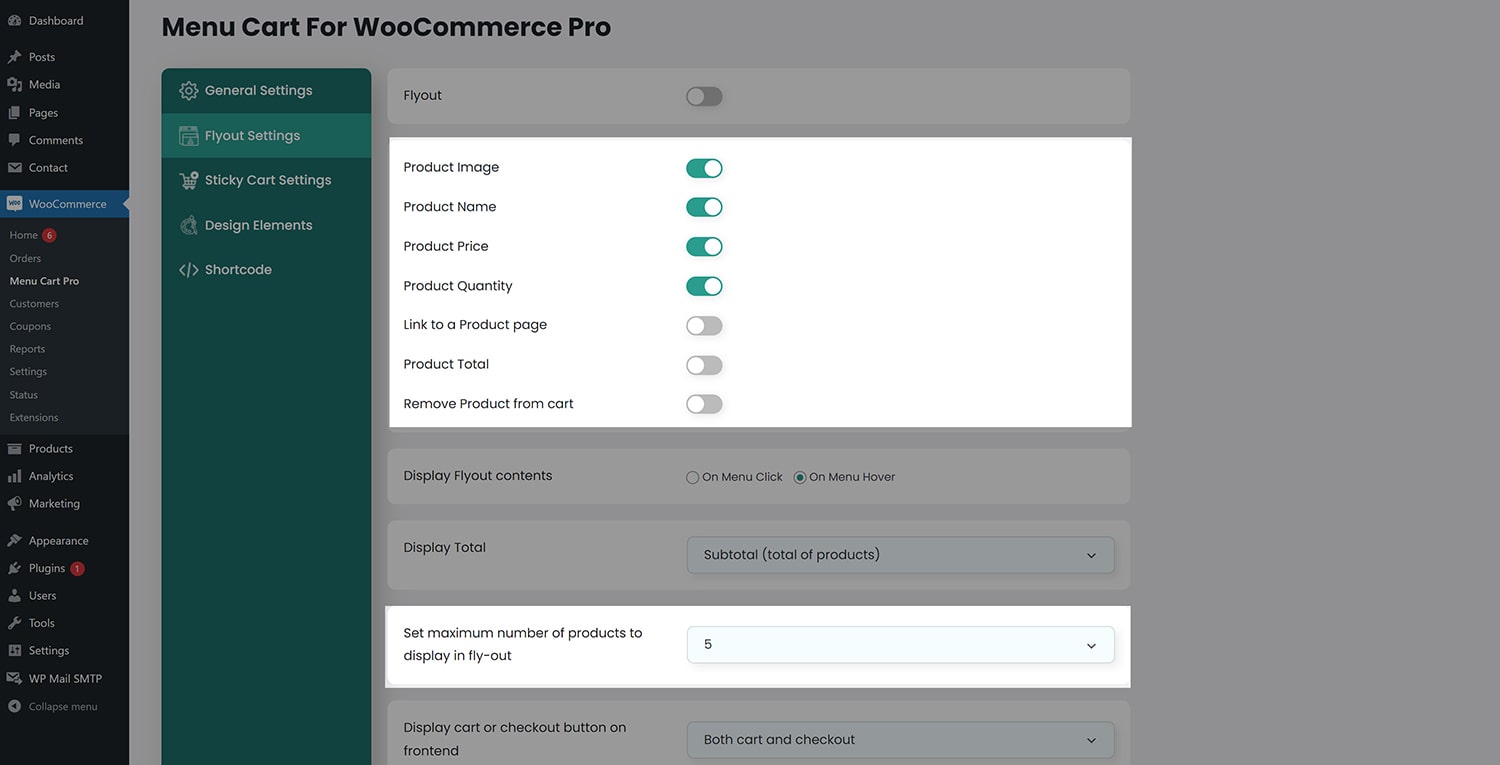Image resolution: width=1500 pixels, height=765 pixels.
Task: Enable Link to a Product page
Action: (704, 326)
